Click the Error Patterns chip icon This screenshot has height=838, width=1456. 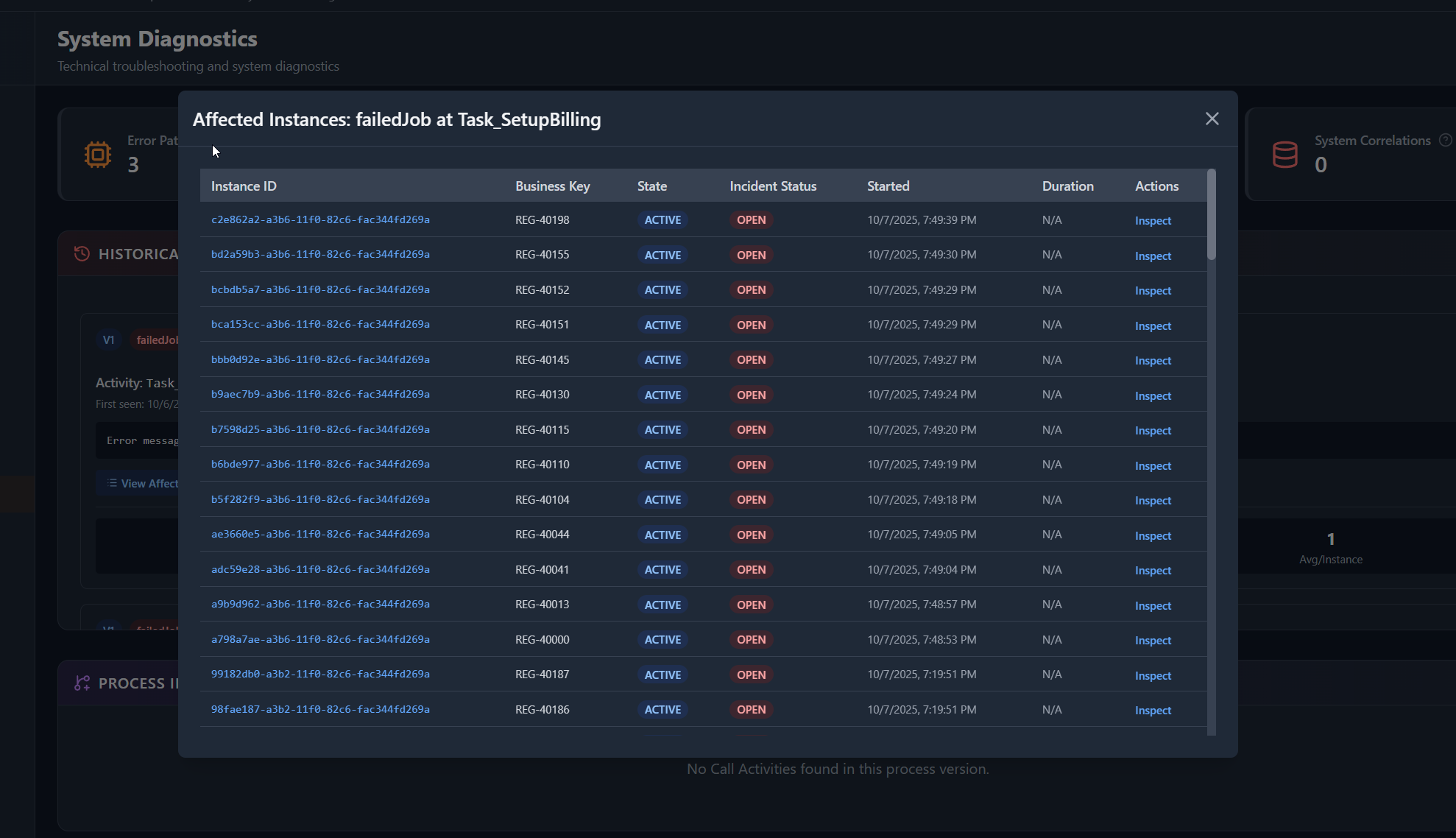coord(97,155)
